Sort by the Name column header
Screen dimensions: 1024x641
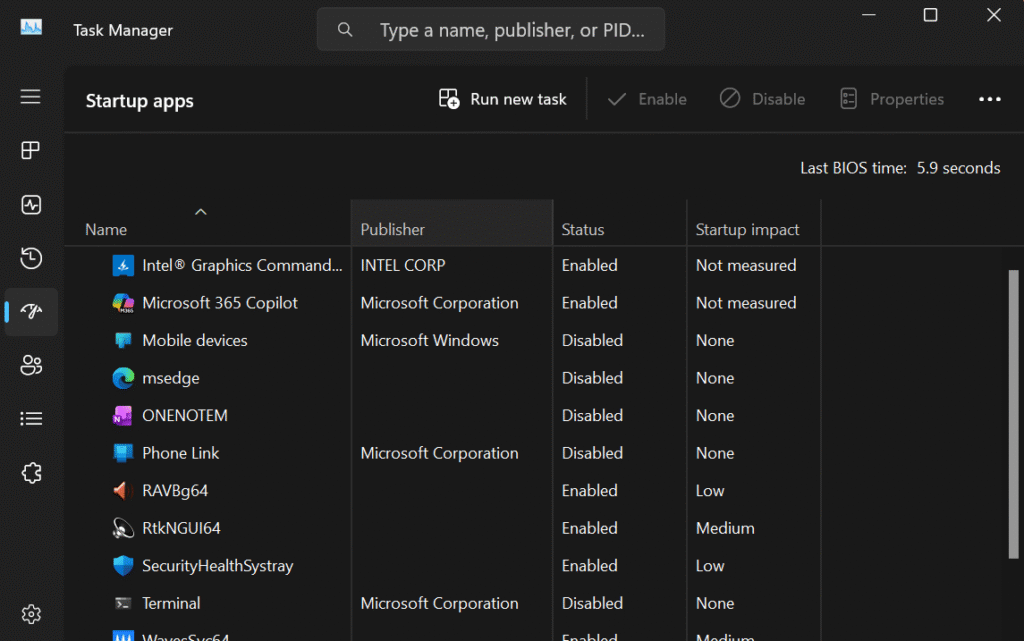[106, 229]
